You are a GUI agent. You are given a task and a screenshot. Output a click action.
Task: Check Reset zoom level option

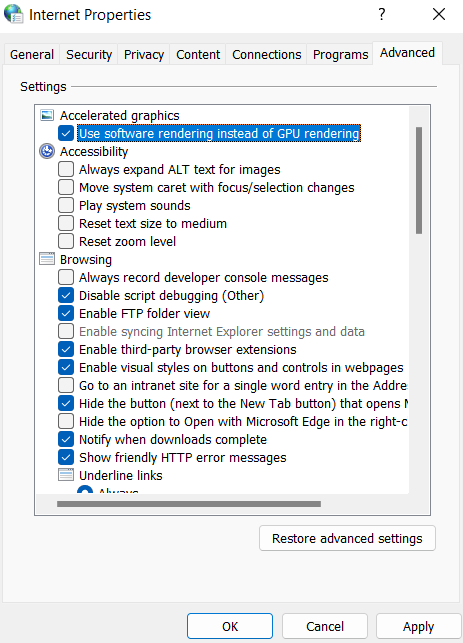tap(66, 241)
